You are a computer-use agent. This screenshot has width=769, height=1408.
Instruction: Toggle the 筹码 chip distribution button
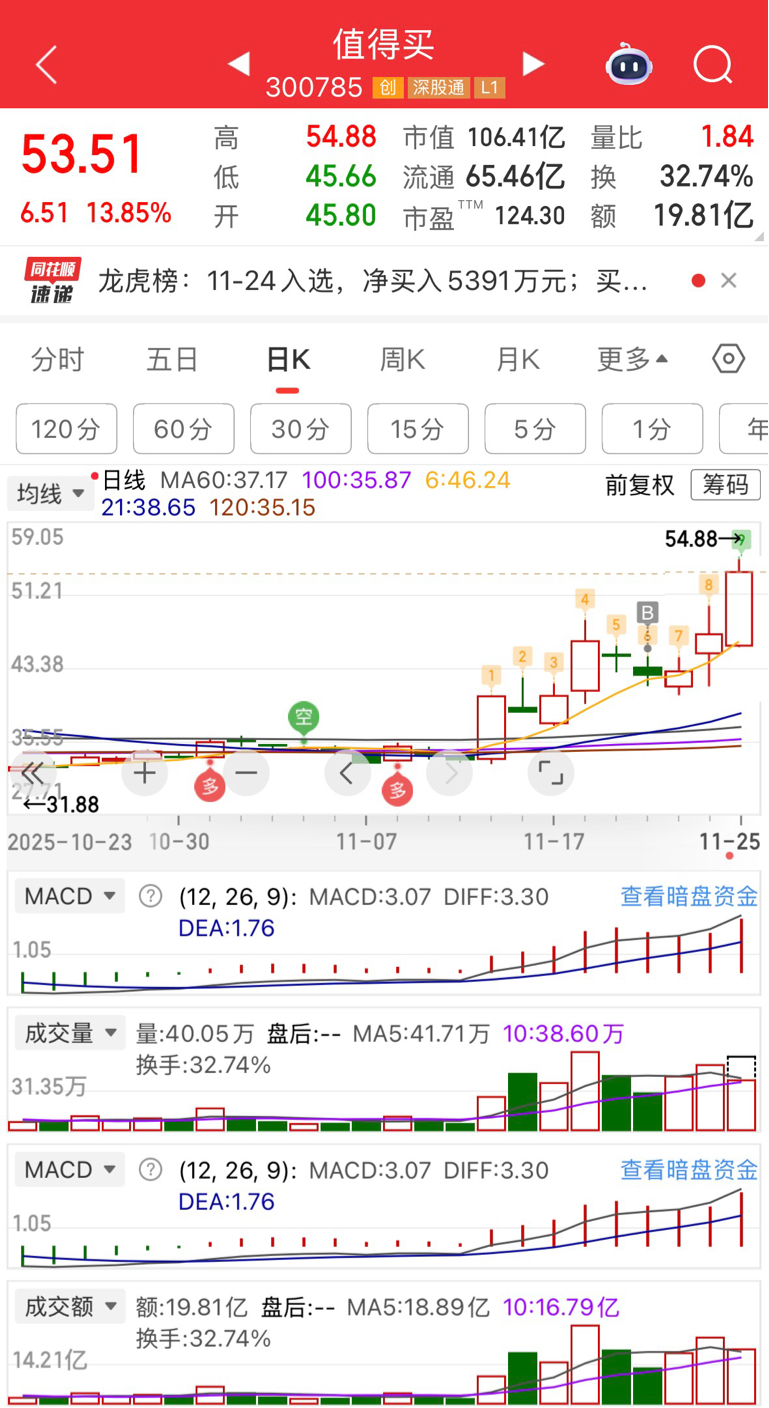pos(725,485)
